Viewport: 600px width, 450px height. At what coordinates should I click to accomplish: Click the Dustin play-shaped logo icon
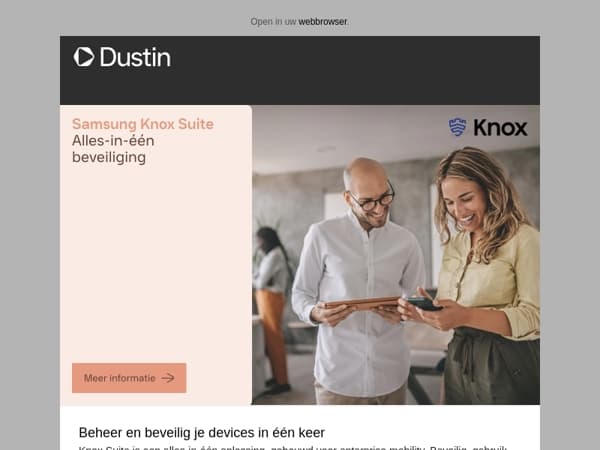(84, 57)
